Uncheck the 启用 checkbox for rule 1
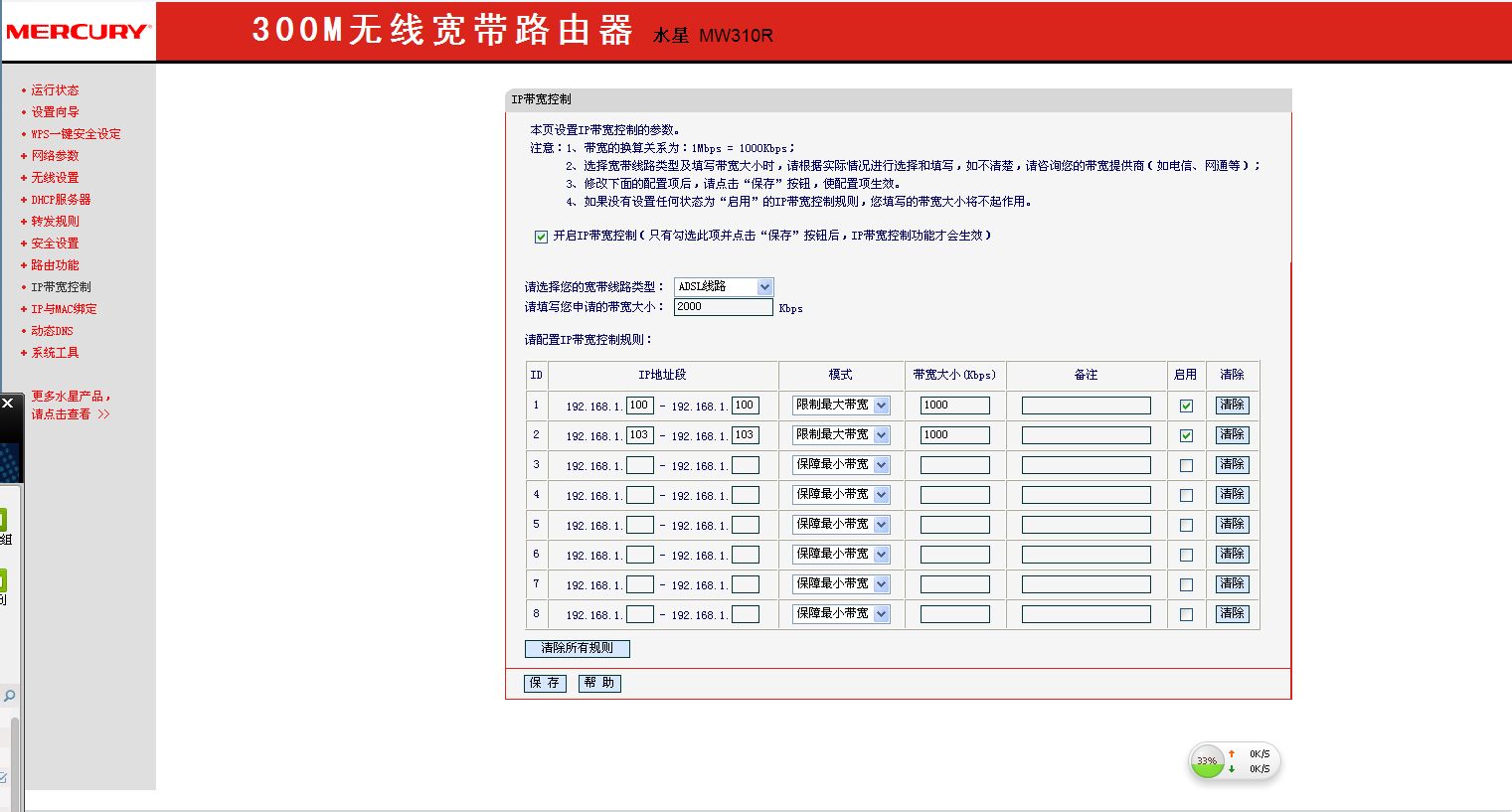The height and width of the screenshot is (812, 1512). point(1186,406)
